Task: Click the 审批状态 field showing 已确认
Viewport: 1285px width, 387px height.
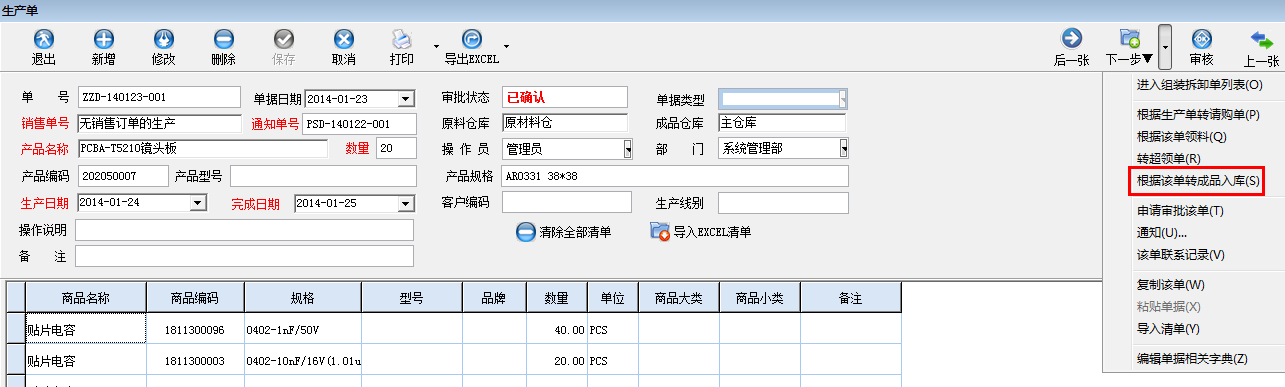Action: click(564, 97)
